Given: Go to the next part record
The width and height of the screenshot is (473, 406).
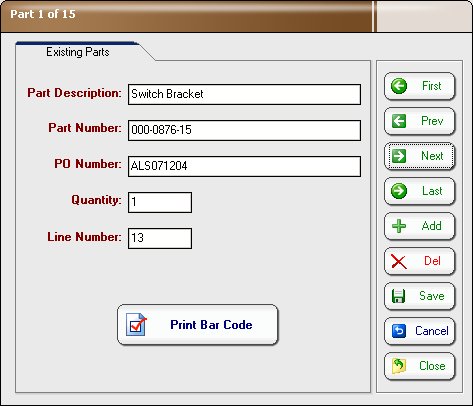Looking at the screenshot, I should [420, 156].
